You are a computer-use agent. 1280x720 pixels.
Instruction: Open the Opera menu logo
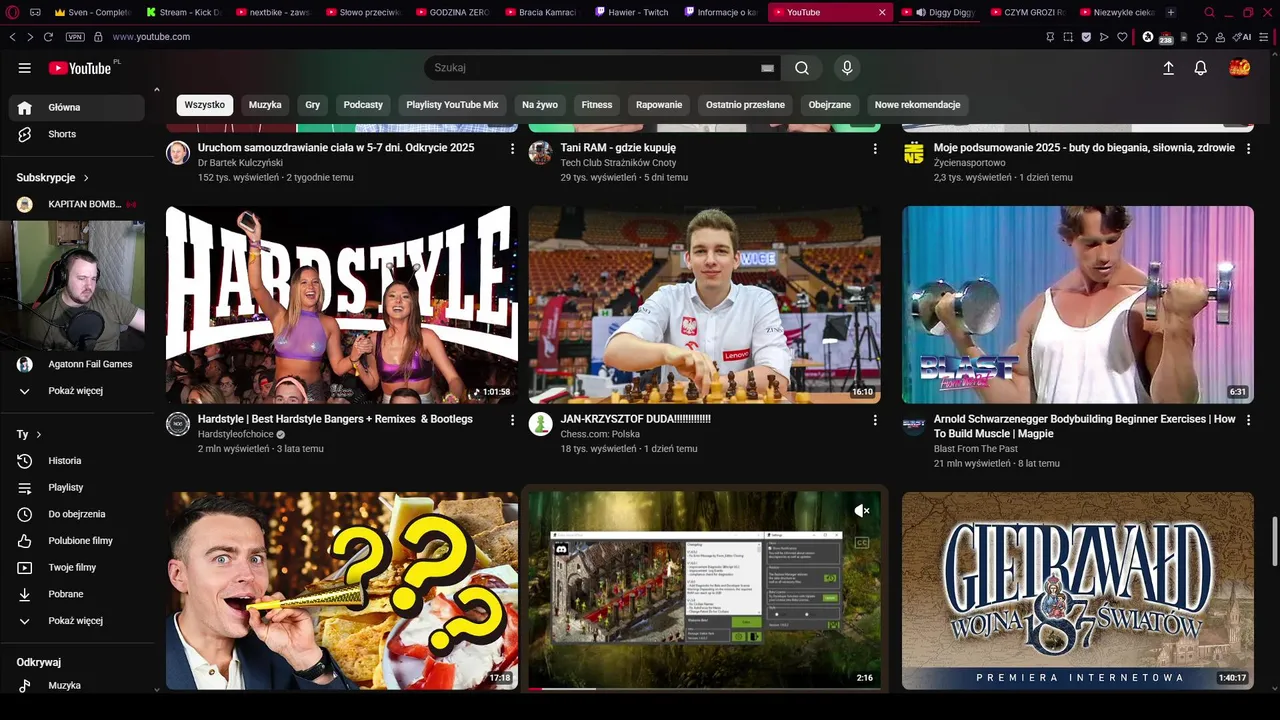point(11,12)
